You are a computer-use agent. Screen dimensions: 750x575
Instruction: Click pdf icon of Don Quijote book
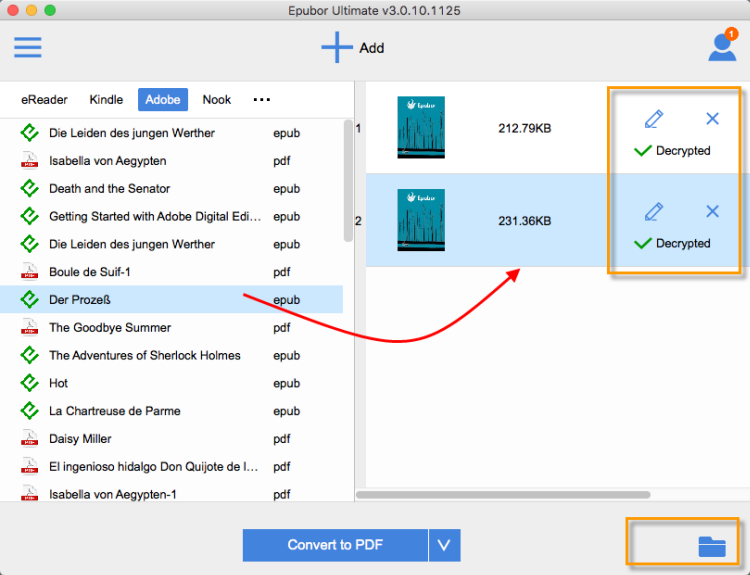(x=30, y=466)
